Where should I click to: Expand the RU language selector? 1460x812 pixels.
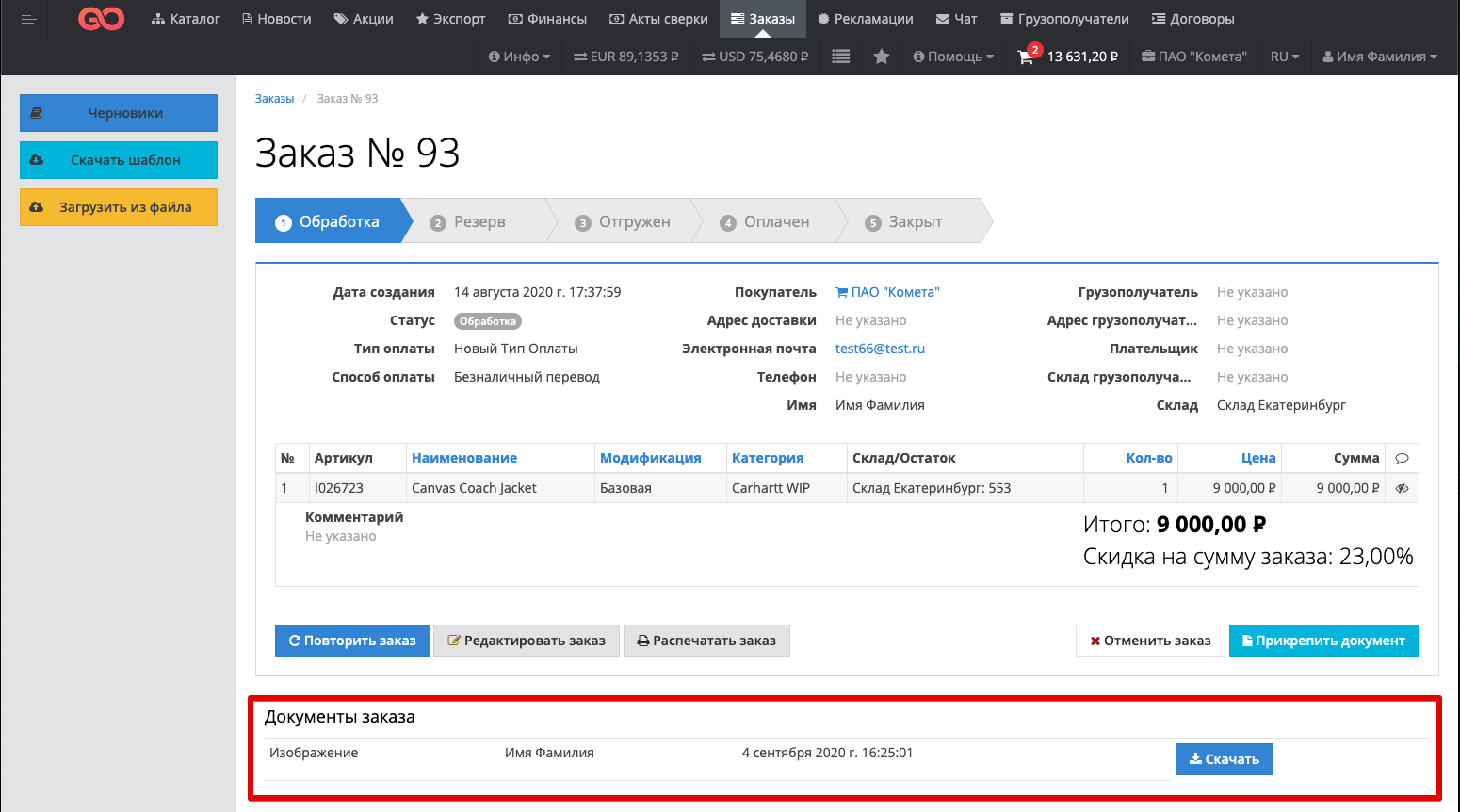point(1284,57)
